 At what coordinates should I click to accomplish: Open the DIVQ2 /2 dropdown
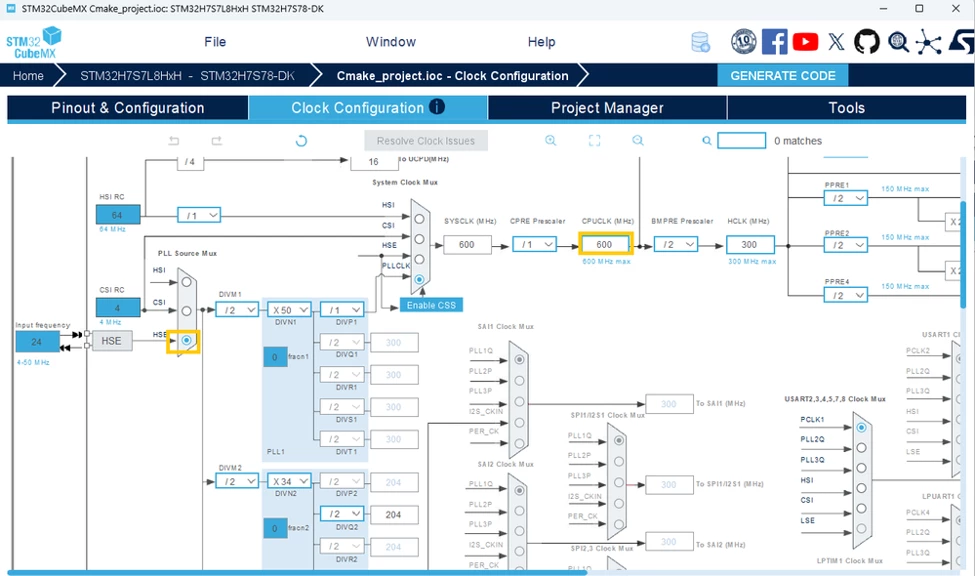coord(342,514)
